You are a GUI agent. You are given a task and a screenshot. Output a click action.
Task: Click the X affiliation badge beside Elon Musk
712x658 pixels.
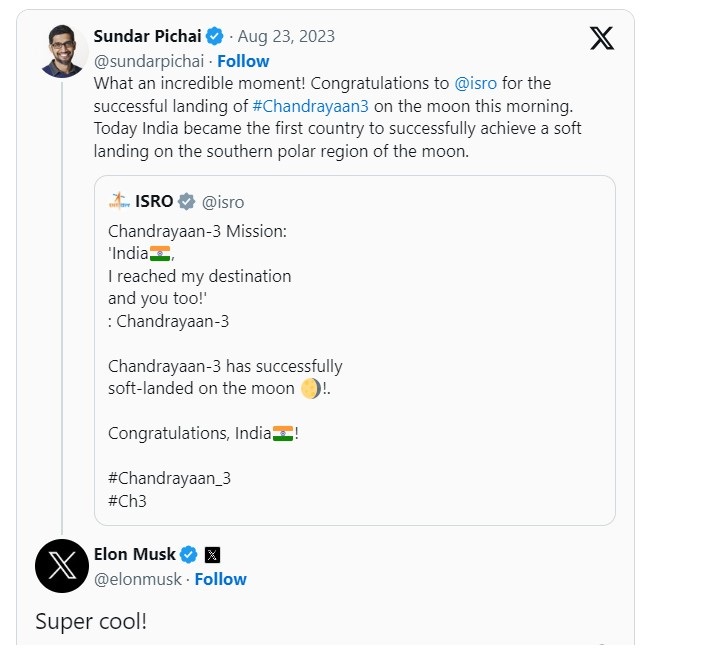coord(212,554)
